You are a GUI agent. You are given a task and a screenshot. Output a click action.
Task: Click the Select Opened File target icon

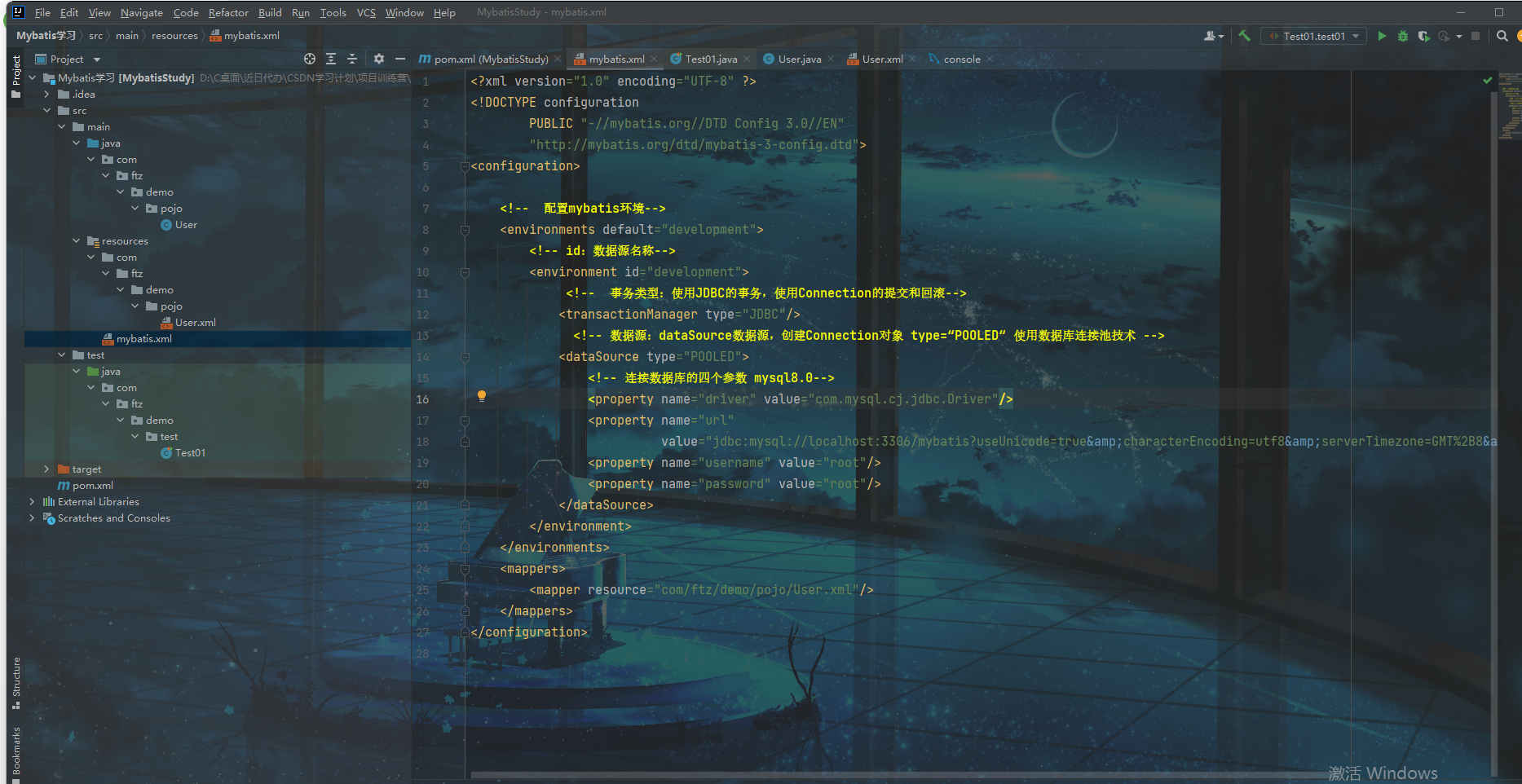pos(310,59)
